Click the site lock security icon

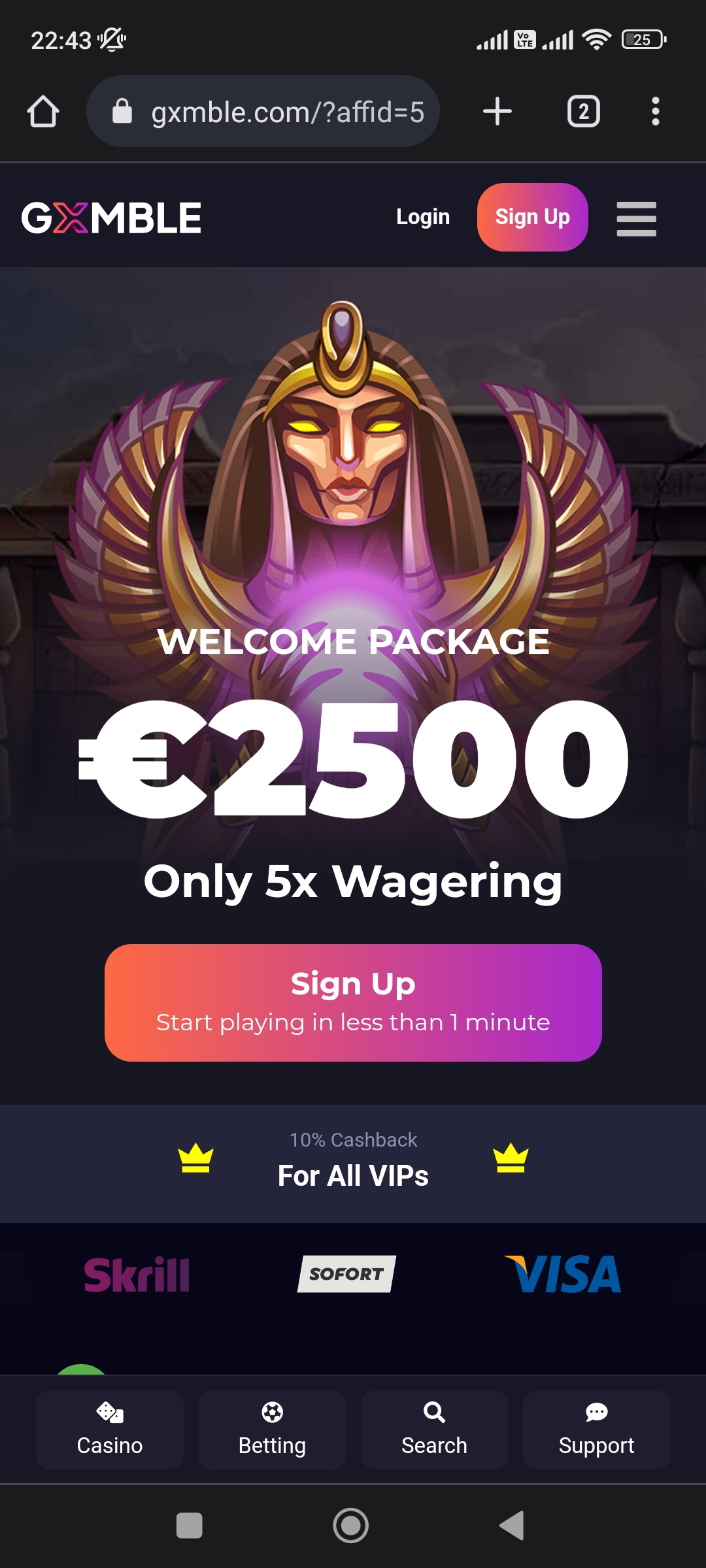122,111
